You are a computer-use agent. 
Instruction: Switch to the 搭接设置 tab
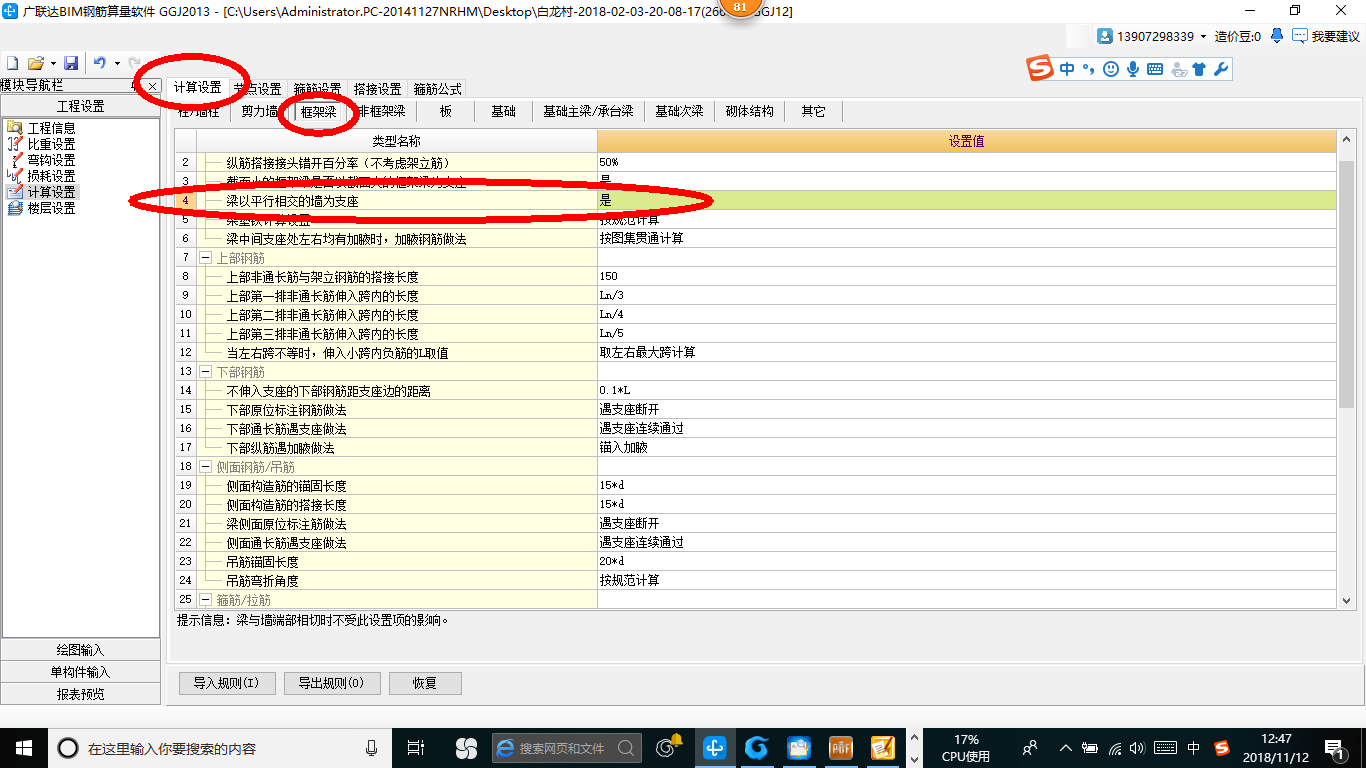pyautogui.click(x=377, y=89)
